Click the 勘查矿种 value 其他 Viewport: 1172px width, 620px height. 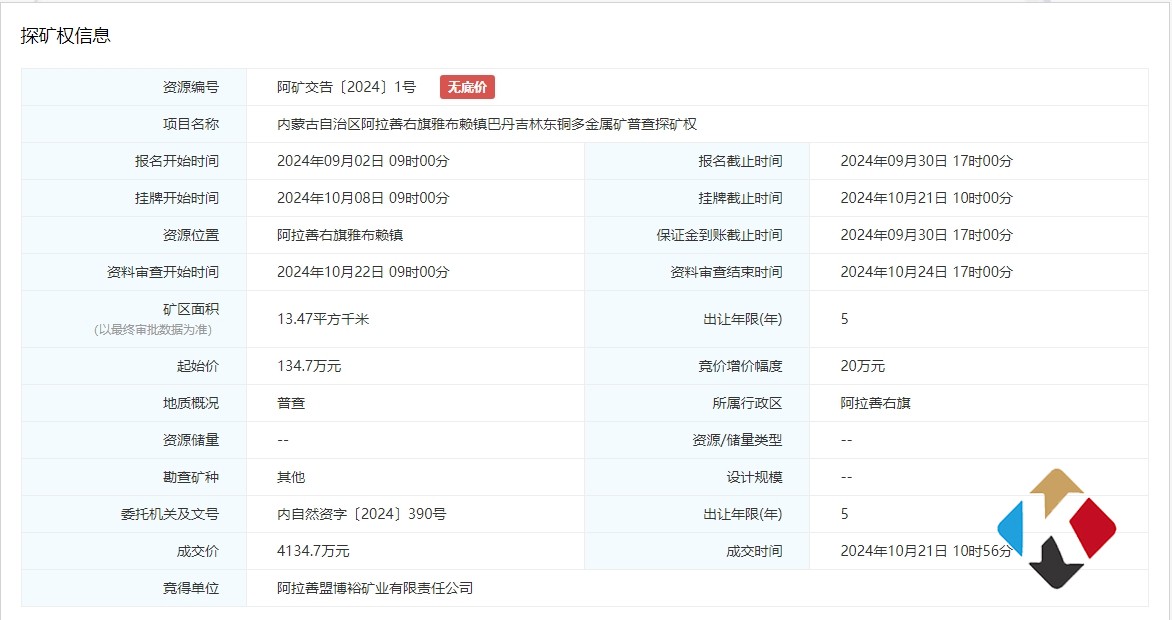pos(291,477)
